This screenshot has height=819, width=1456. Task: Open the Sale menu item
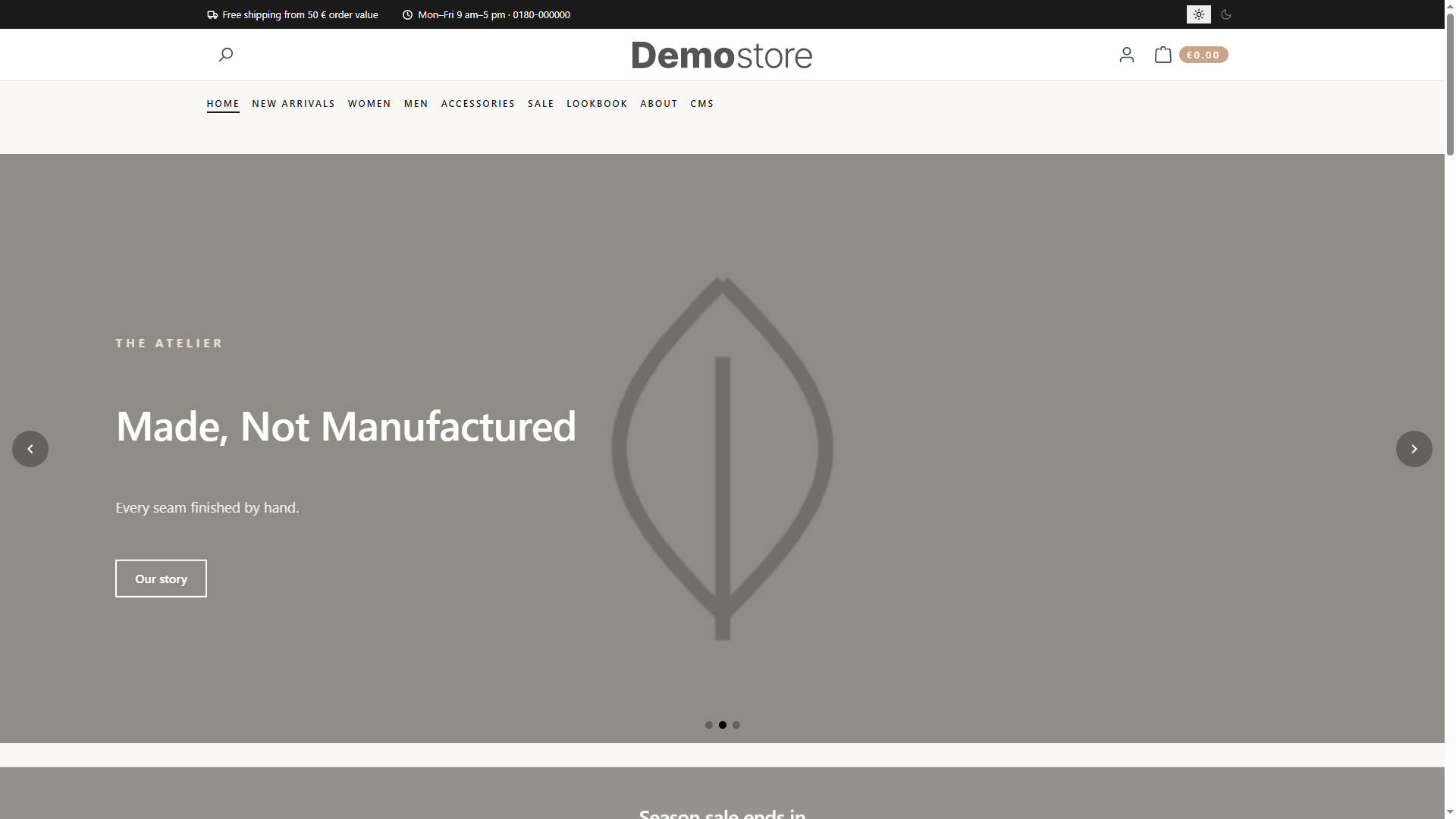tap(541, 104)
